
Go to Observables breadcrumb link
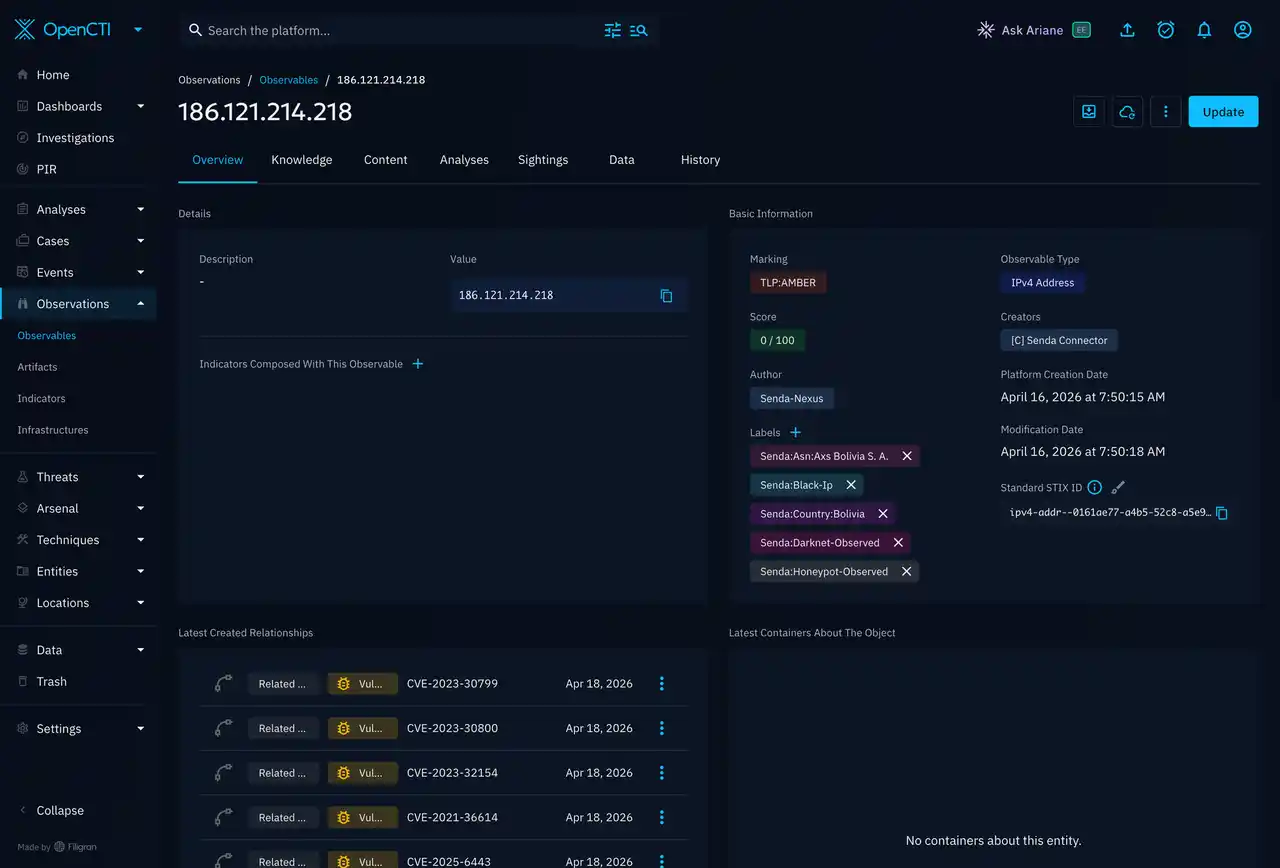tap(288, 80)
